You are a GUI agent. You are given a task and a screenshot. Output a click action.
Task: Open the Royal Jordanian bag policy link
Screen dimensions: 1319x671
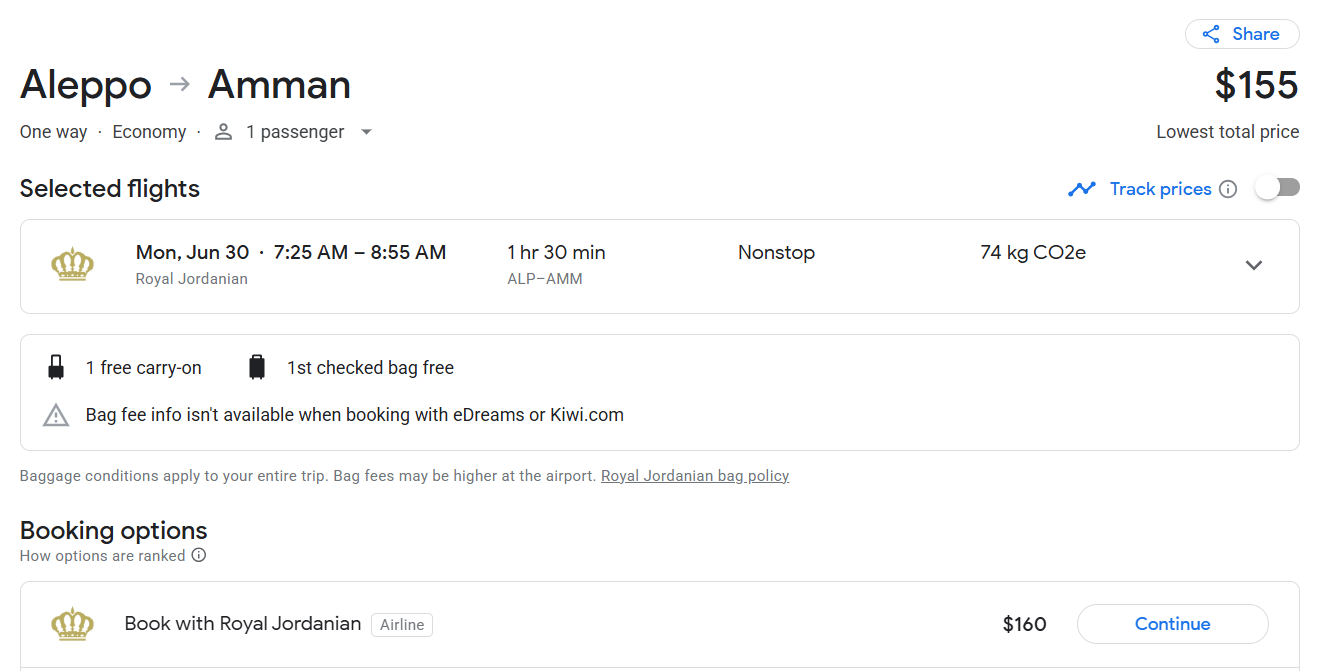tap(695, 476)
